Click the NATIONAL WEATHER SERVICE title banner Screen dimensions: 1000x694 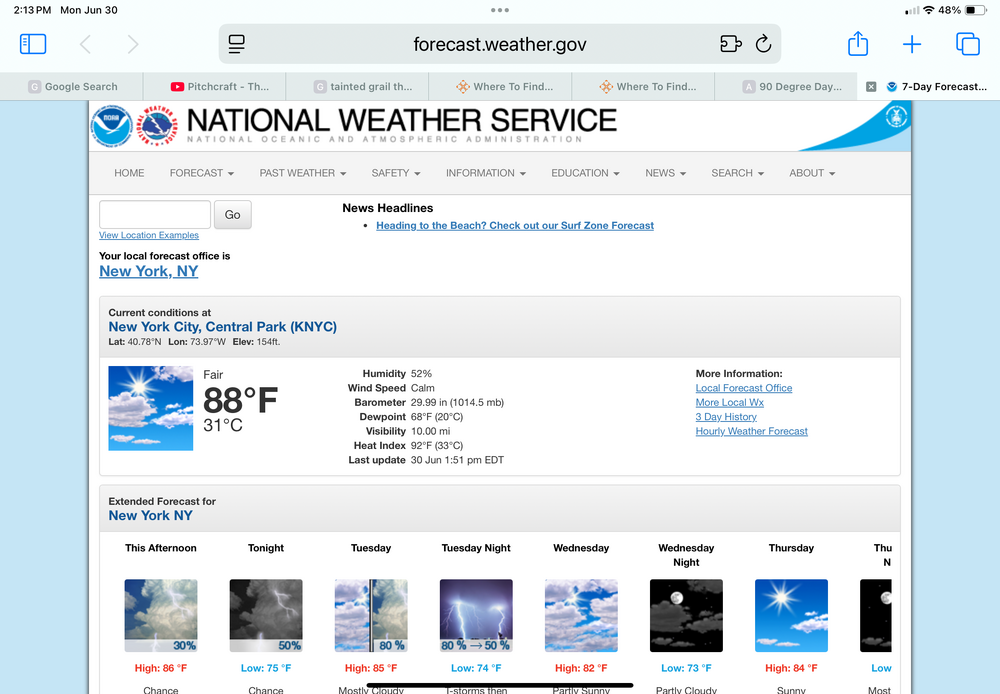[402, 125]
